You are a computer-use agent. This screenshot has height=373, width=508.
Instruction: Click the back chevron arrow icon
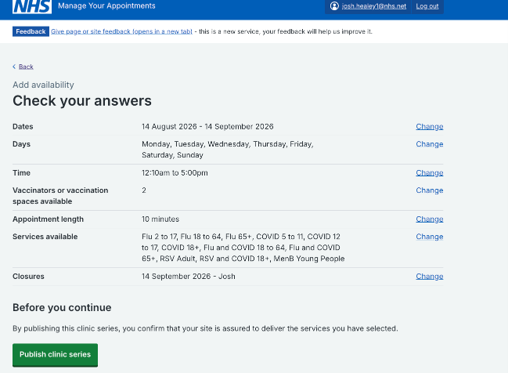tap(14, 67)
